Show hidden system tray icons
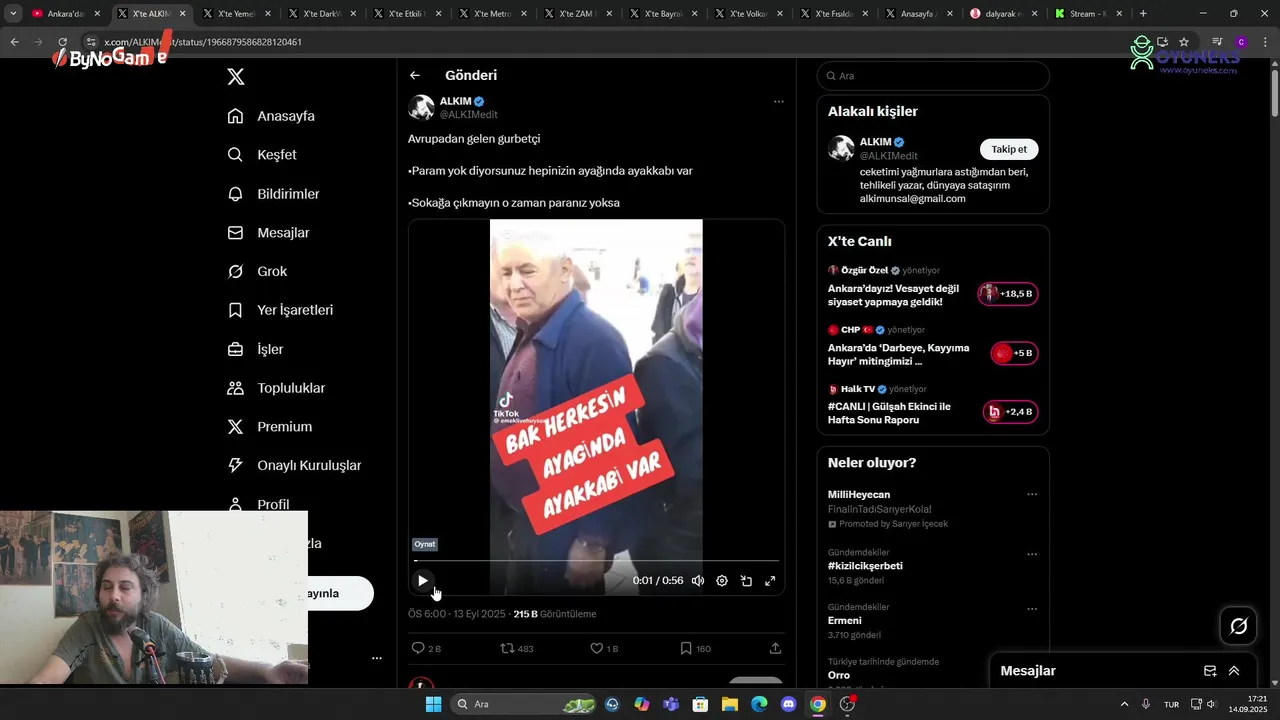Image resolution: width=1280 pixels, height=720 pixels. 1124,704
